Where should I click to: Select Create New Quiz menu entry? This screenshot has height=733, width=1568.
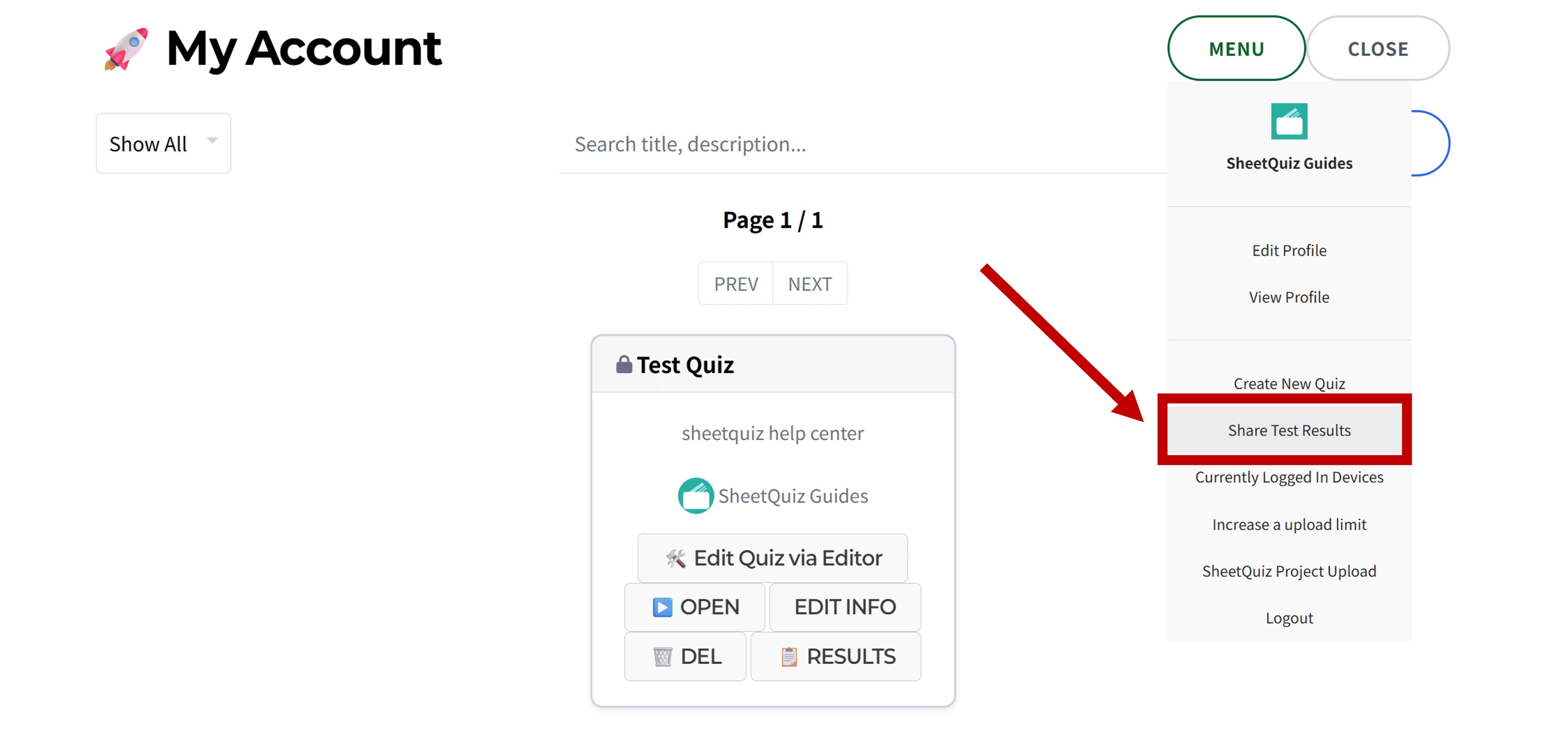point(1288,384)
